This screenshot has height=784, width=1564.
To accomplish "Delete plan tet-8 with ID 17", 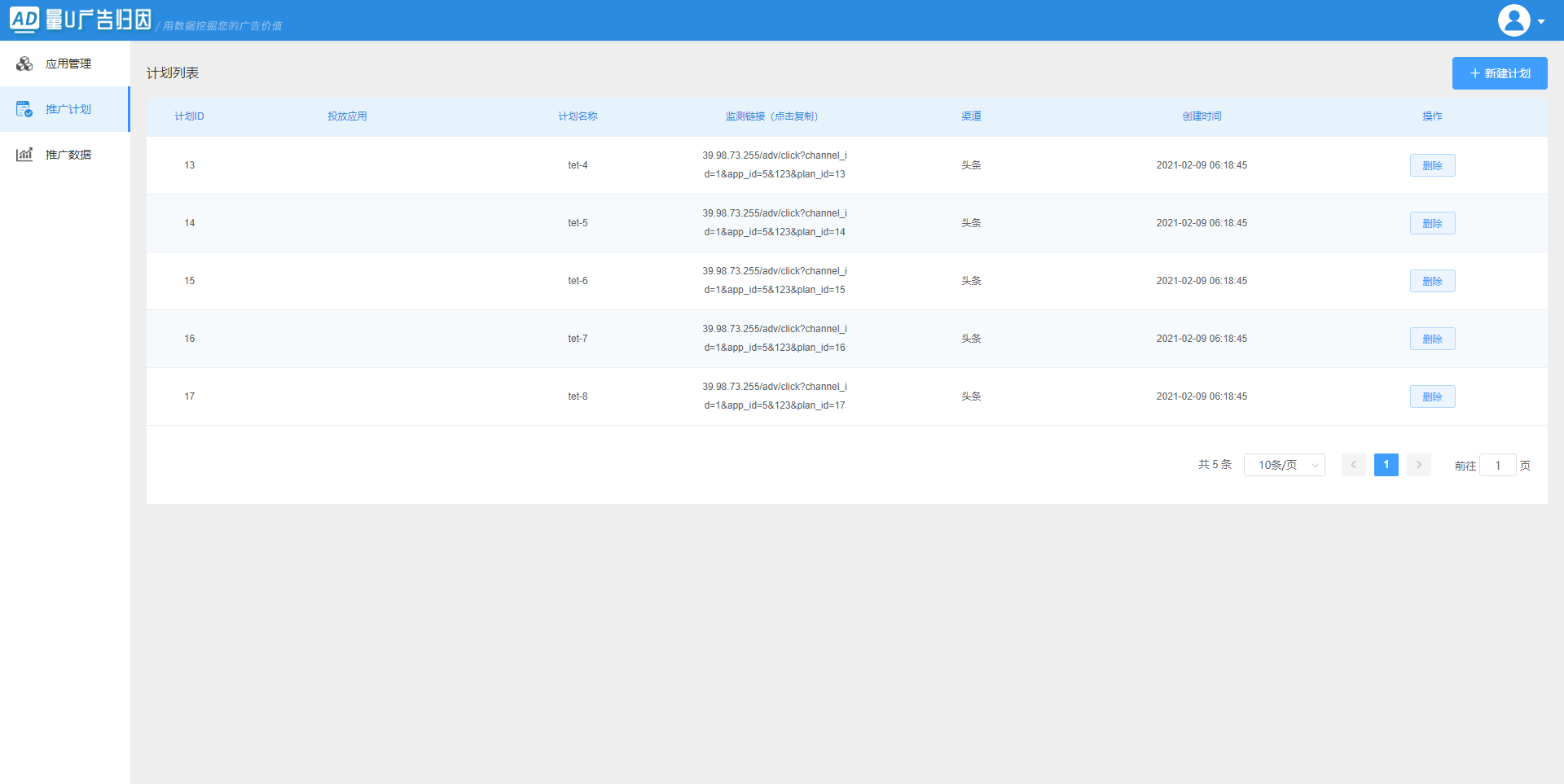I will pyautogui.click(x=1432, y=396).
